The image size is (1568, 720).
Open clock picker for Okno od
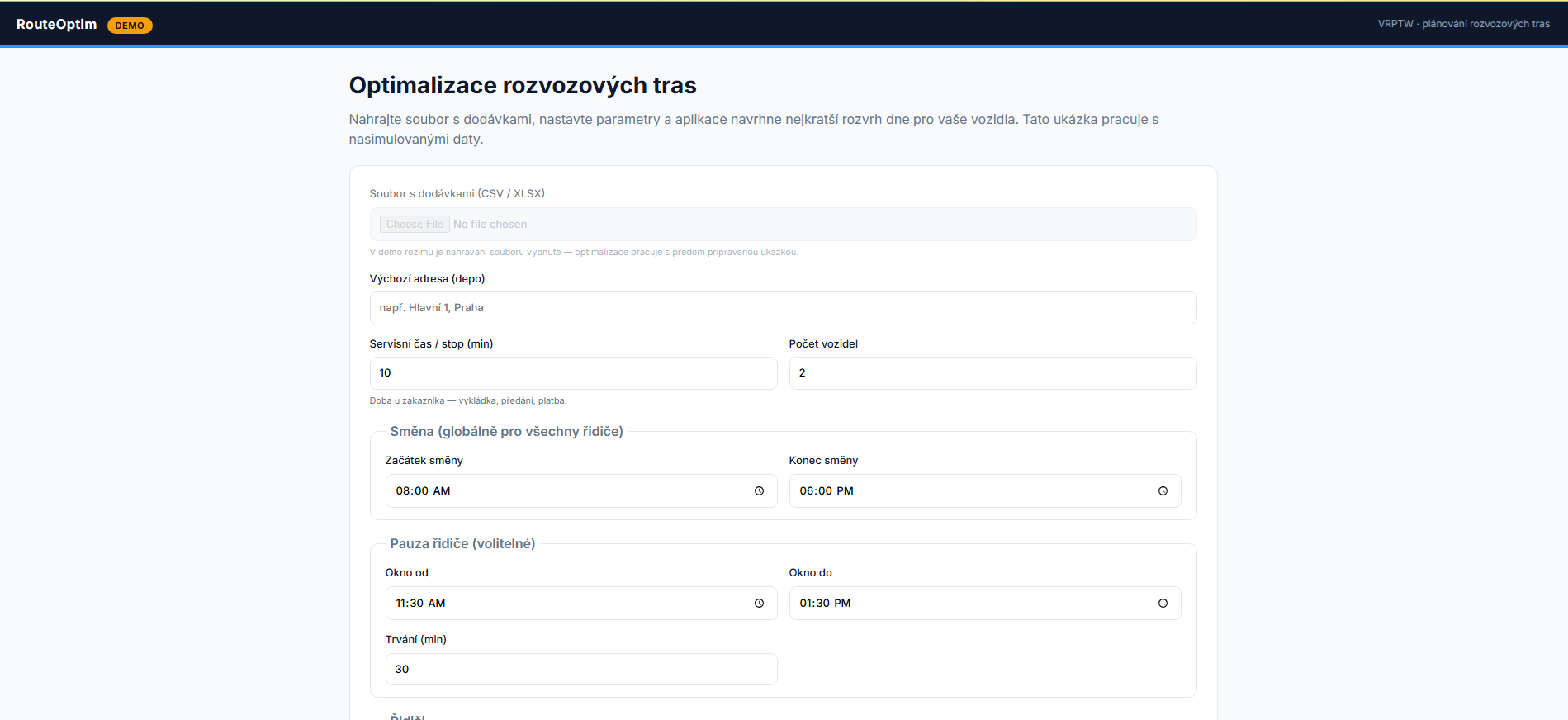pos(759,604)
